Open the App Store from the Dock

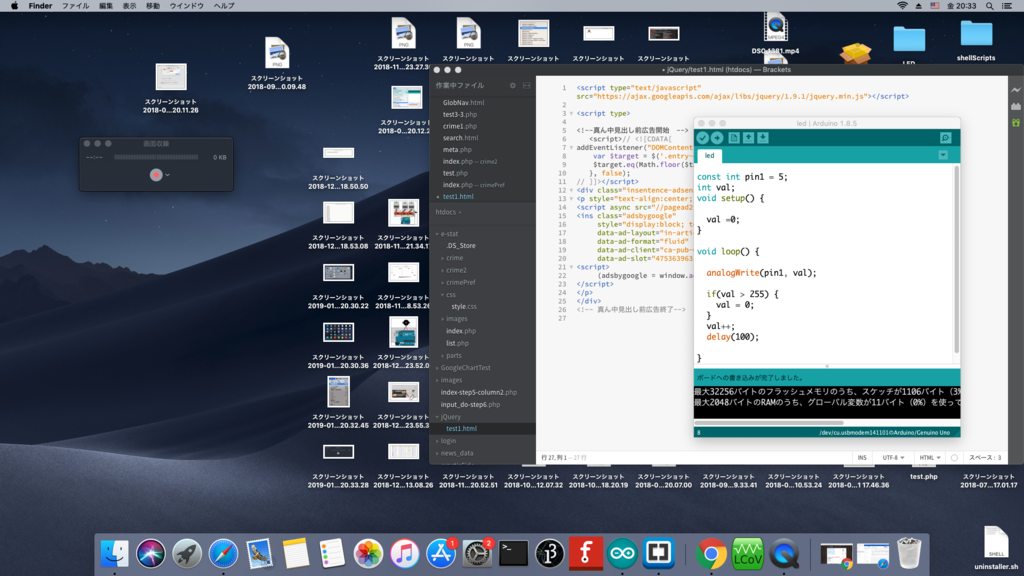[441, 554]
